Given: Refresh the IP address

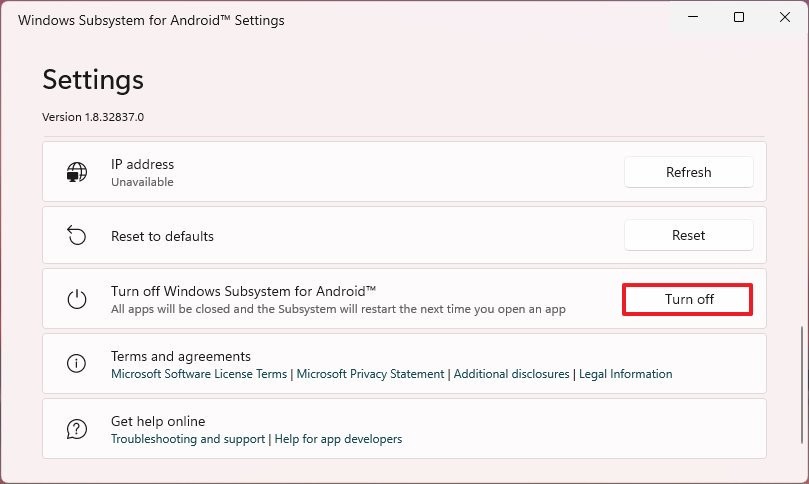Looking at the screenshot, I should point(688,172).
